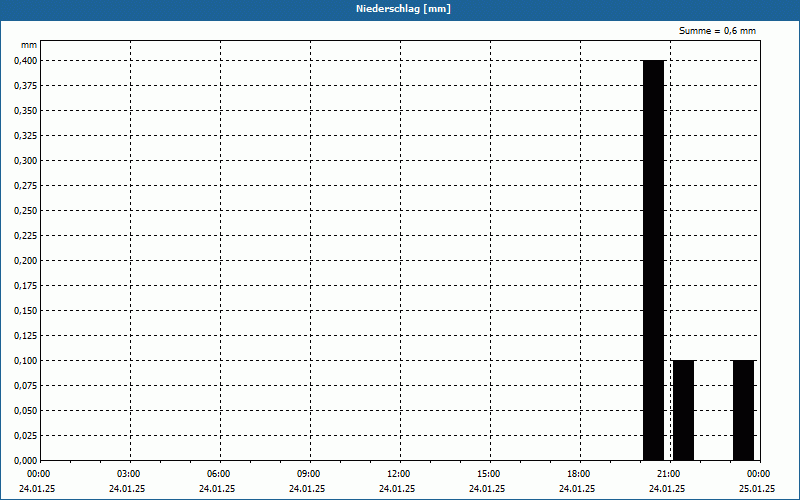This screenshot has width=800, height=500.
Task: Click the 24.01.25 date under 12:00
Action: (397, 489)
